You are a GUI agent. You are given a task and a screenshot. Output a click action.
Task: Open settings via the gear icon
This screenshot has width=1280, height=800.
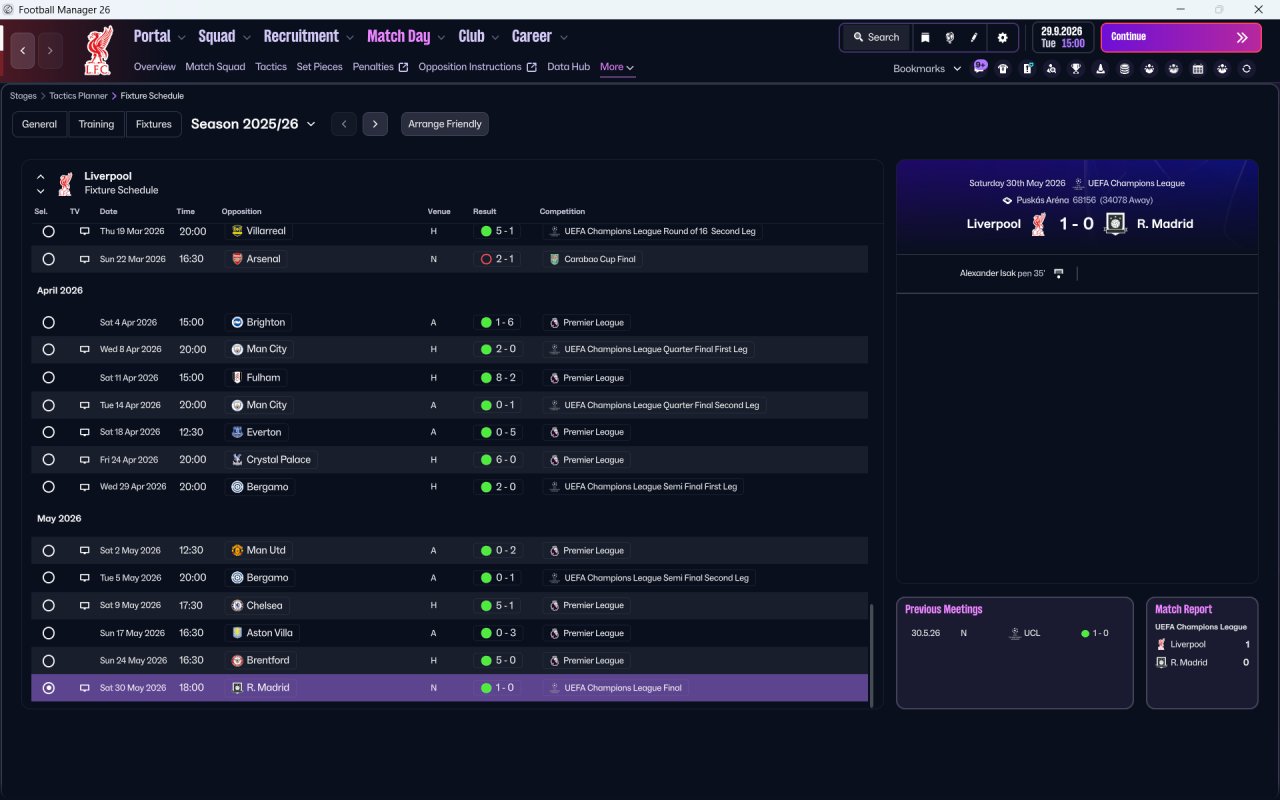point(1003,37)
